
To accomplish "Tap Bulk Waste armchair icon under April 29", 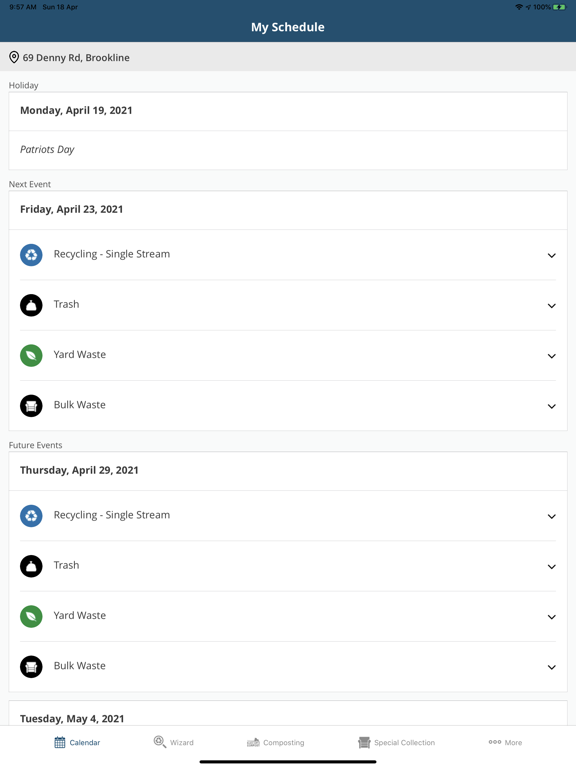I will click(31, 667).
